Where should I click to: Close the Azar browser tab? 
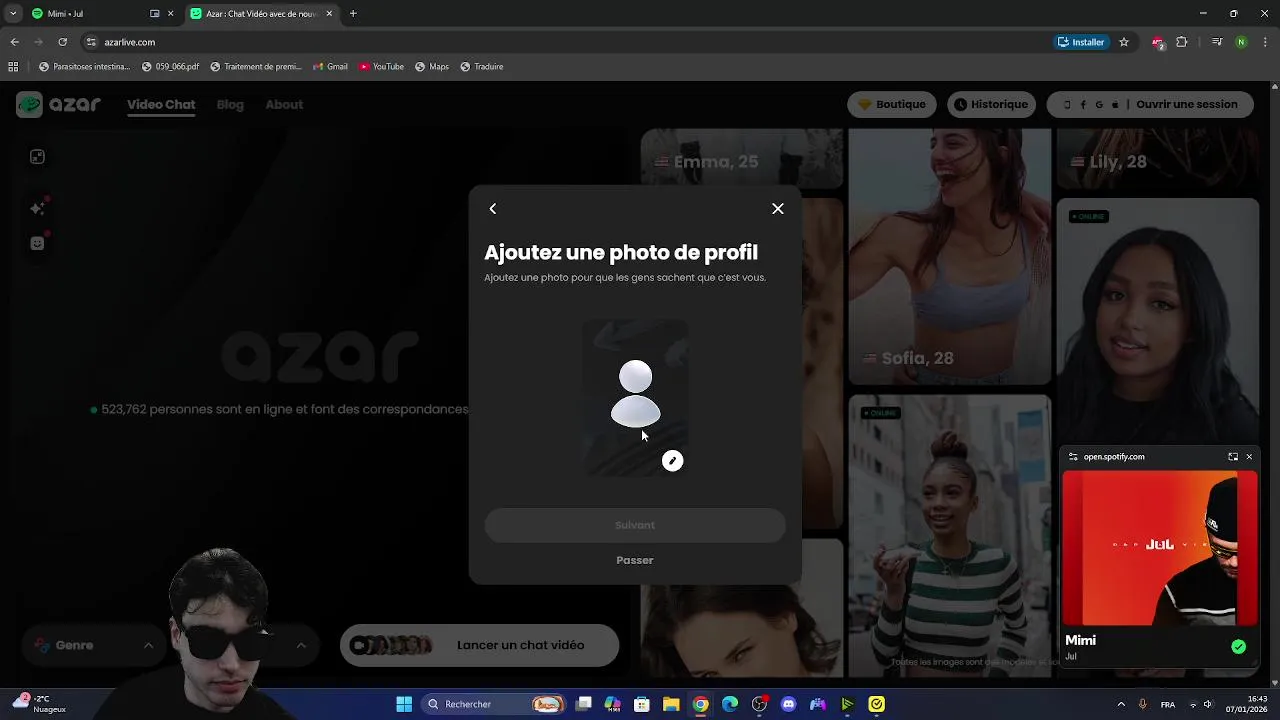pyautogui.click(x=329, y=14)
